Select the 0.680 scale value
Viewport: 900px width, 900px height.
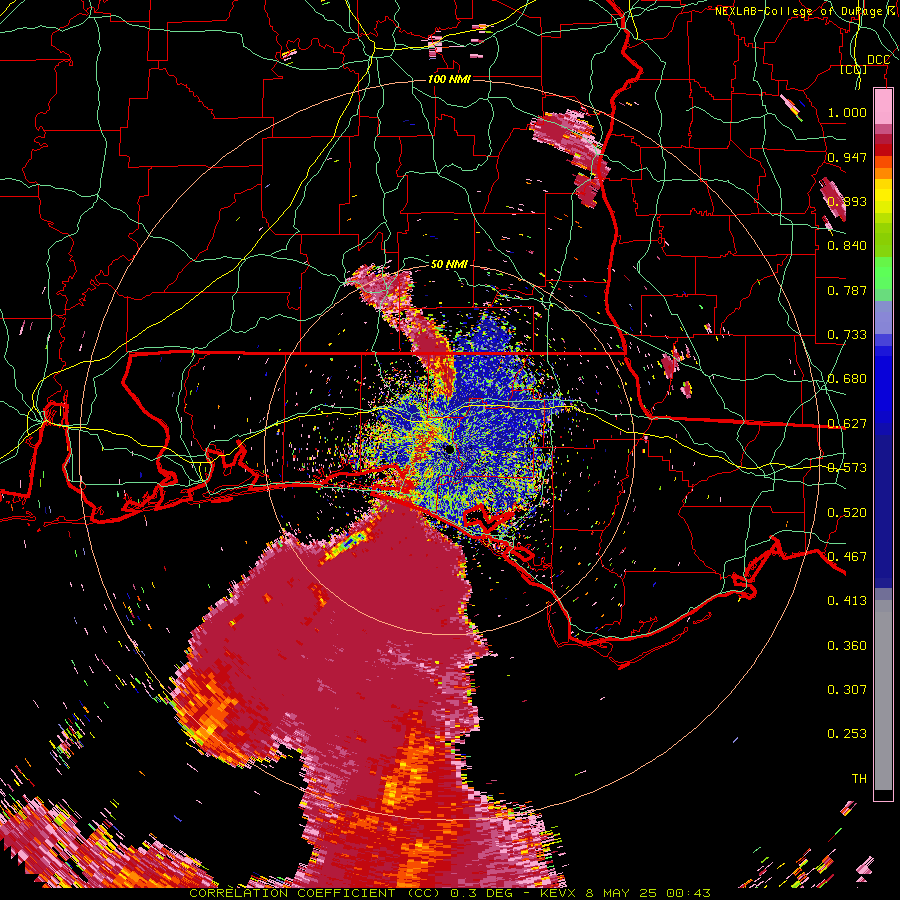tap(847, 379)
